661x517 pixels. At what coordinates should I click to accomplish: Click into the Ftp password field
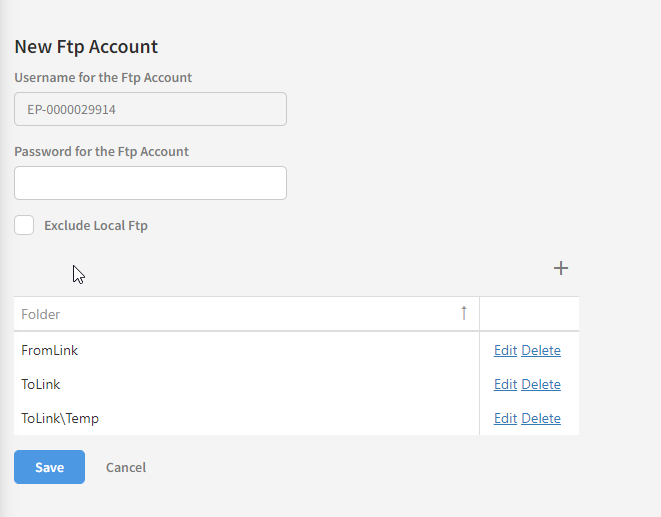[150, 183]
